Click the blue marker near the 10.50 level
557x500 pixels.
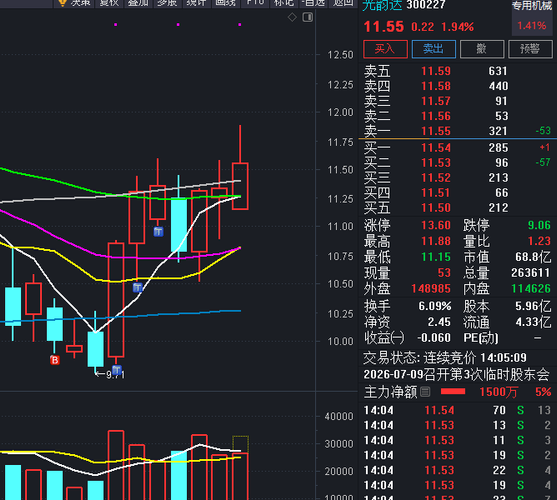pos(137,287)
